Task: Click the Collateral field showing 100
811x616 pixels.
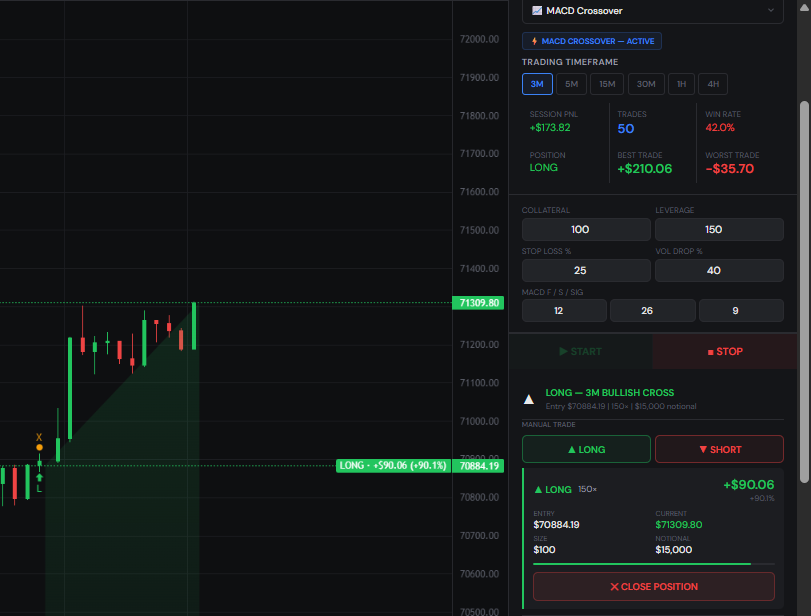Action: (586, 229)
